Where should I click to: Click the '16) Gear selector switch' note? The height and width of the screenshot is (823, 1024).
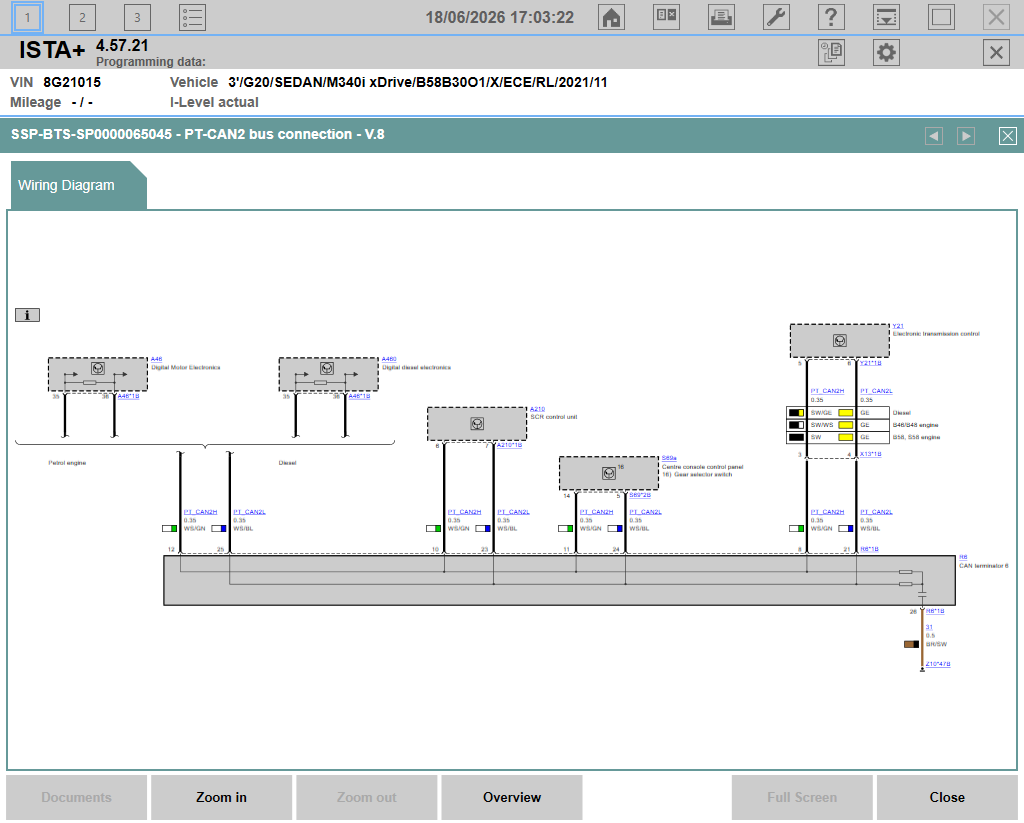(697, 475)
